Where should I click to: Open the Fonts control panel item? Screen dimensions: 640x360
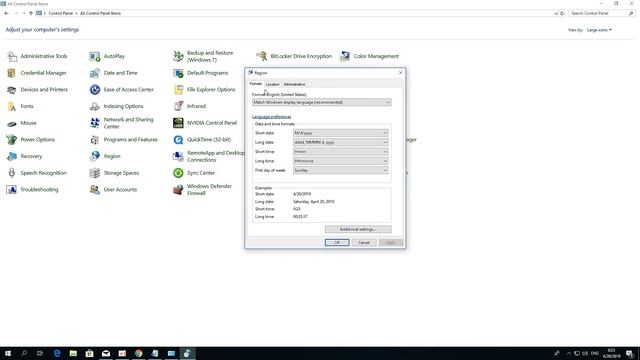[x=20, y=107]
